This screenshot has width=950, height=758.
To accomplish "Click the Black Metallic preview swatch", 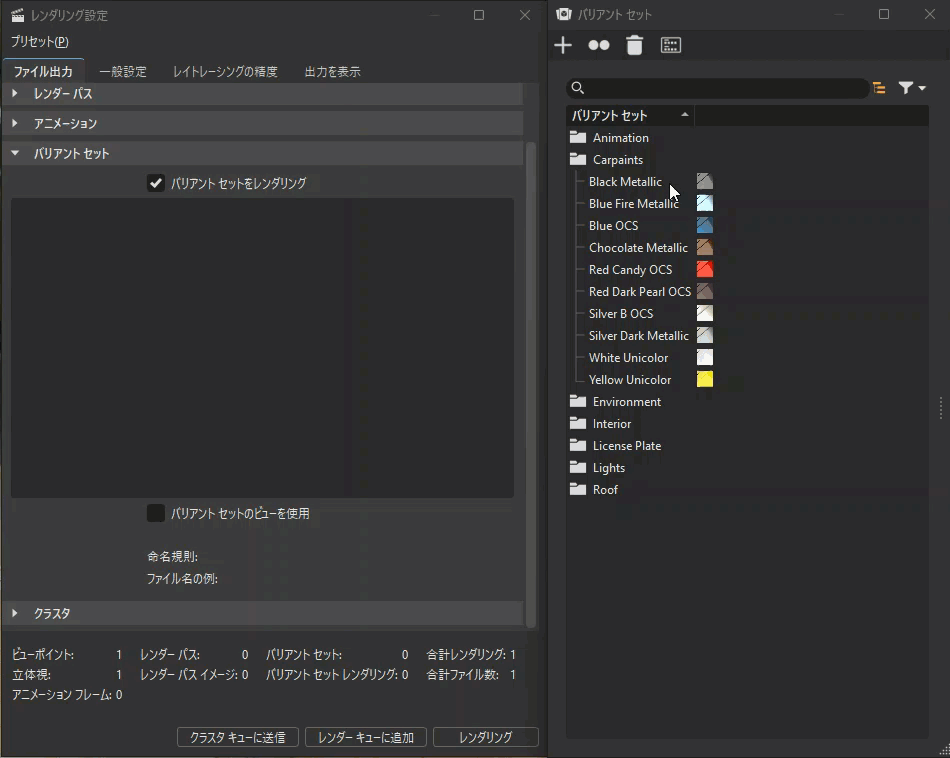I will 705,181.
